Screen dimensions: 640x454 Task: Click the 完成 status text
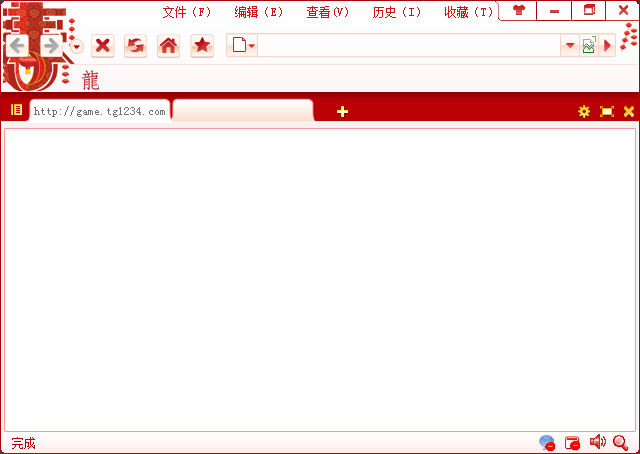(23, 443)
